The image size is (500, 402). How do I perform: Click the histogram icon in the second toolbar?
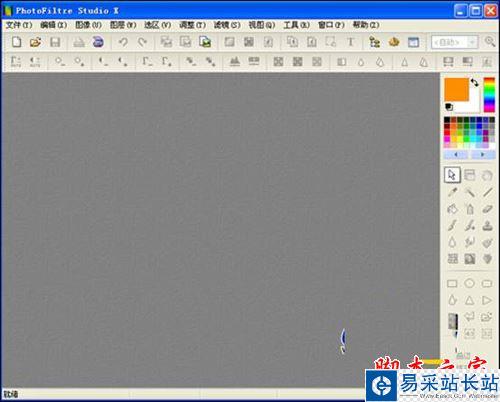click(x=235, y=61)
